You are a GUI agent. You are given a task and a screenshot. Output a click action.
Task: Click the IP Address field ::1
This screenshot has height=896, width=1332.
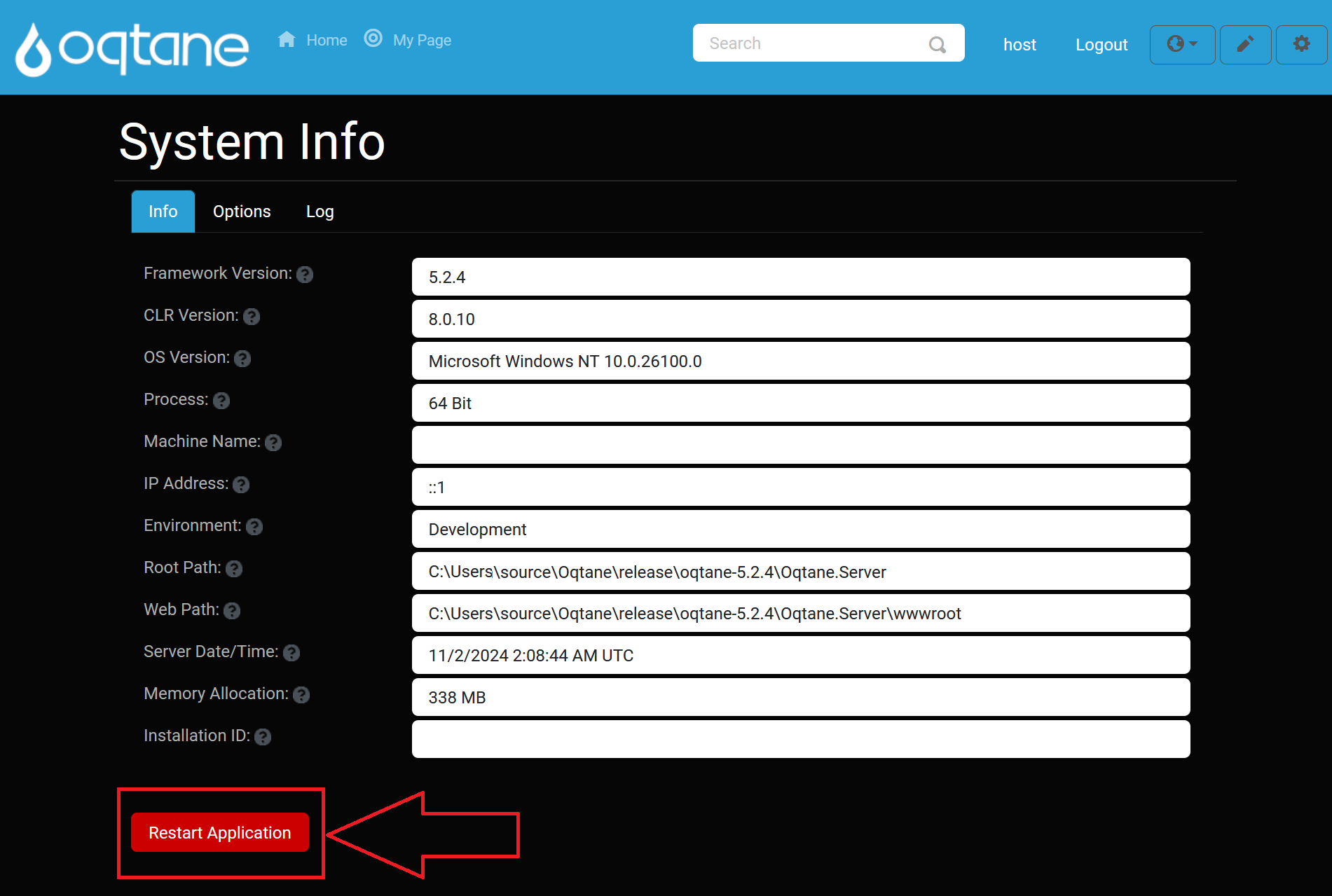pos(801,487)
